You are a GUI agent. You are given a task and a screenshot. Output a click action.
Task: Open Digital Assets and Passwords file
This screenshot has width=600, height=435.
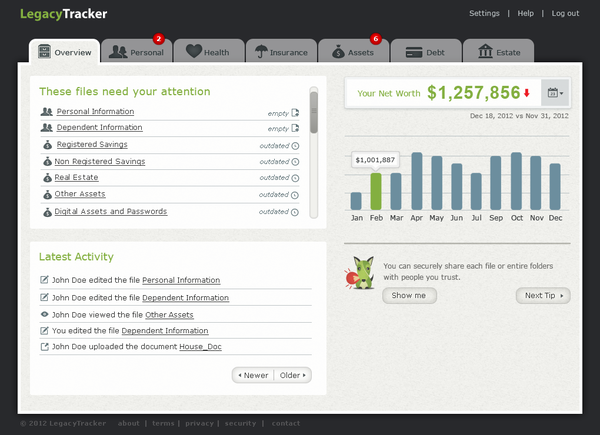pyautogui.click(x=111, y=211)
